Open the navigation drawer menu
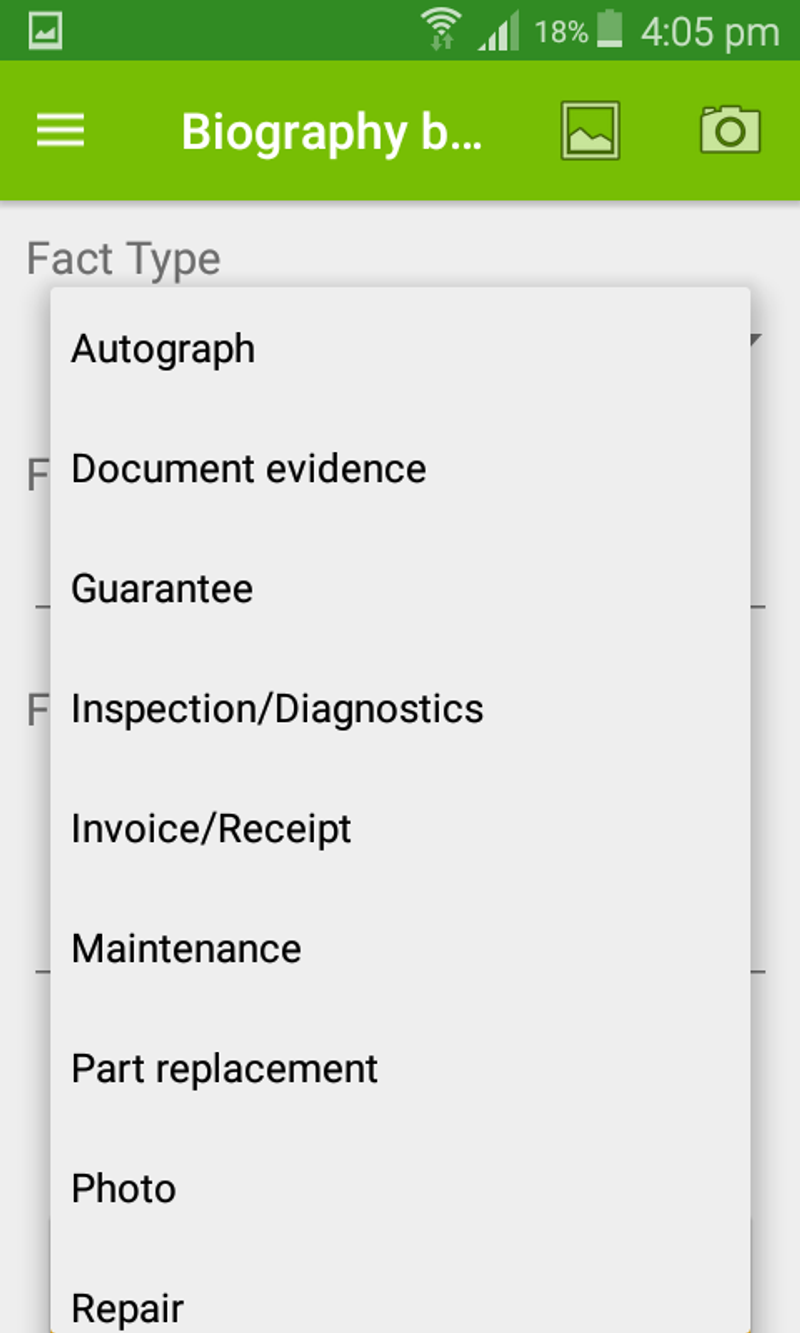This screenshot has height=1333, width=800. [59, 131]
